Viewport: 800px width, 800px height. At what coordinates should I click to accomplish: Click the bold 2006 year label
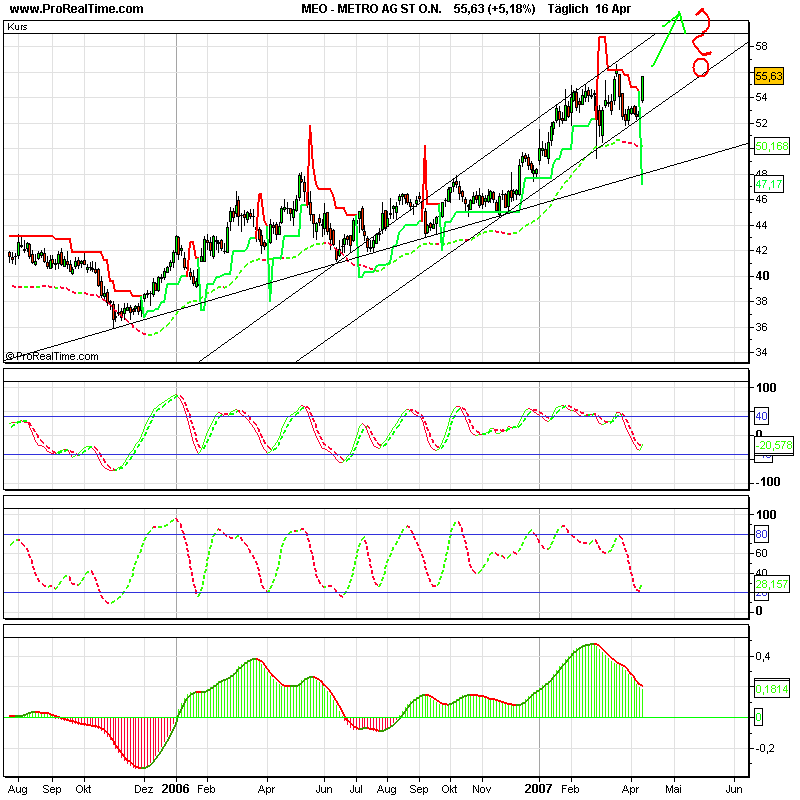176,789
